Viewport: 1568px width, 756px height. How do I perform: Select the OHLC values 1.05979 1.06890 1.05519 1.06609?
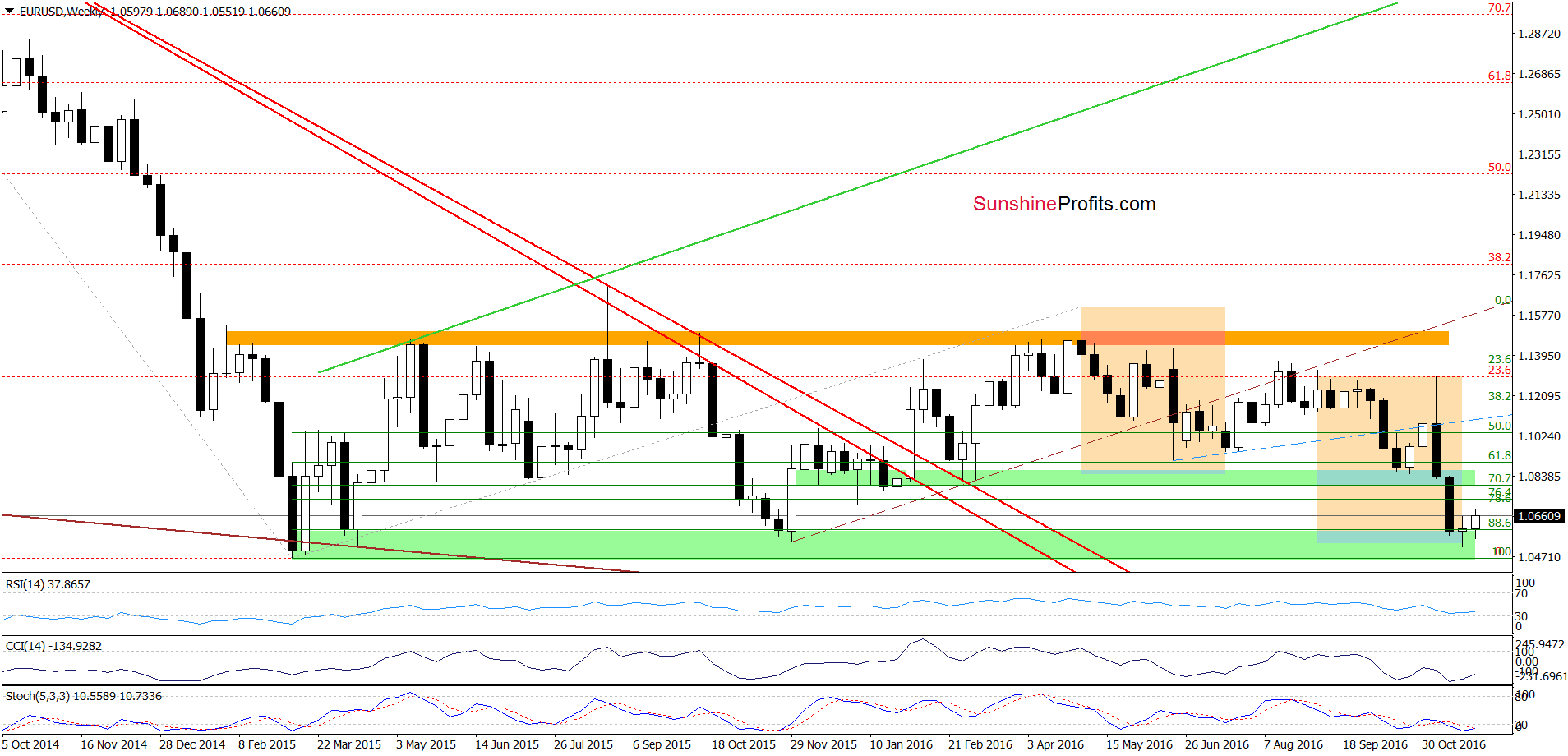click(200, 12)
